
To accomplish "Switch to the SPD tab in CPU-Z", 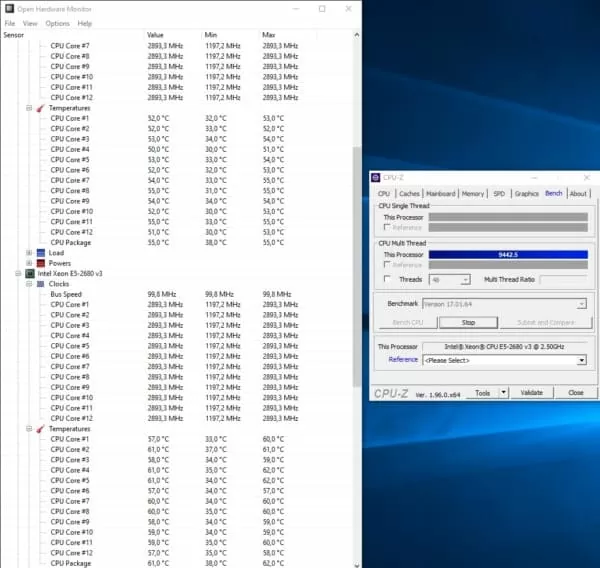I will pos(499,194).
